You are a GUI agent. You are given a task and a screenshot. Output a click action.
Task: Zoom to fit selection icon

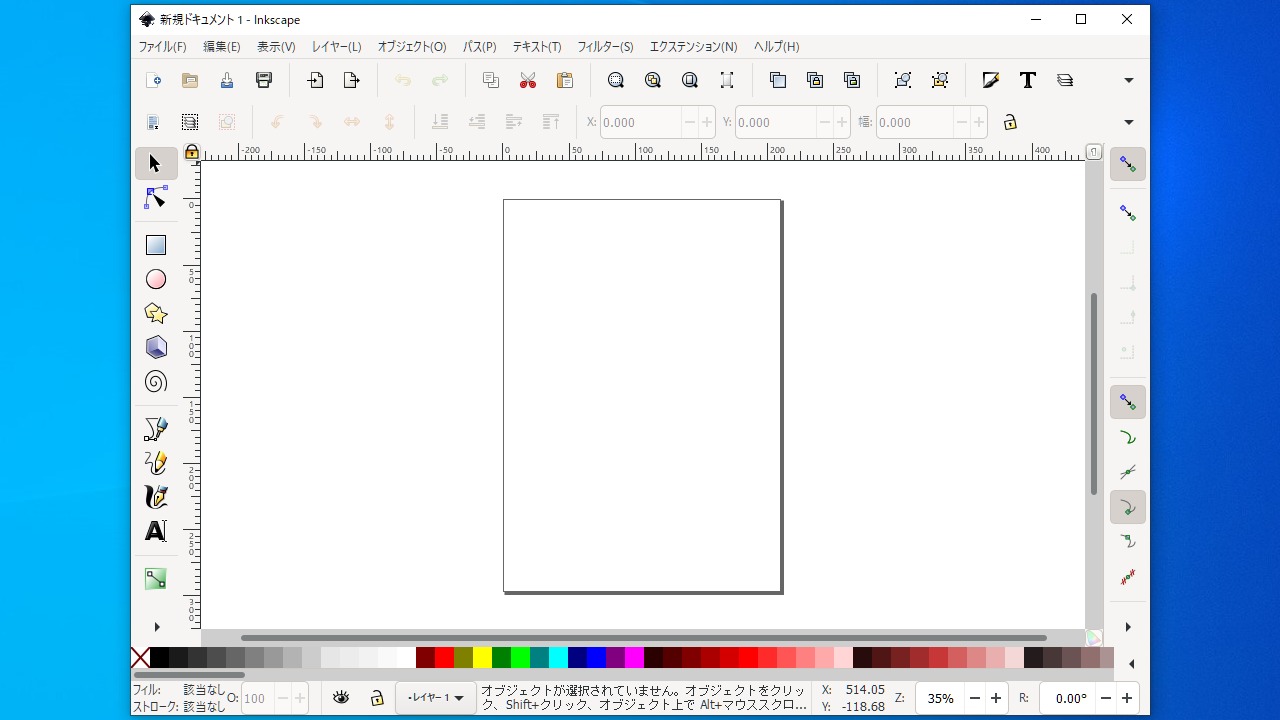[616, 80]
